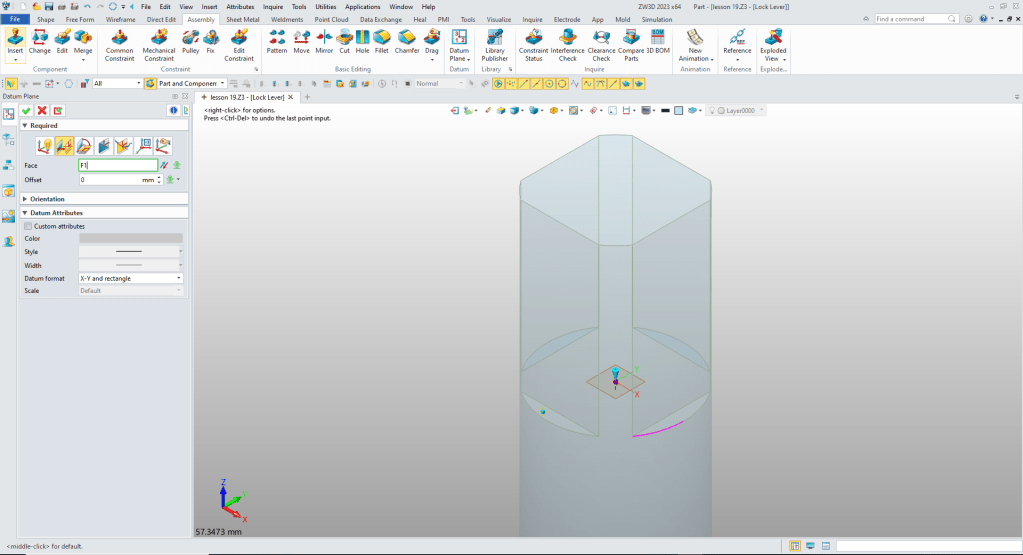This screenshot has width=1023, height=555.
Task: Cancel datum plane with red X
Action: (x=42, y=110)
